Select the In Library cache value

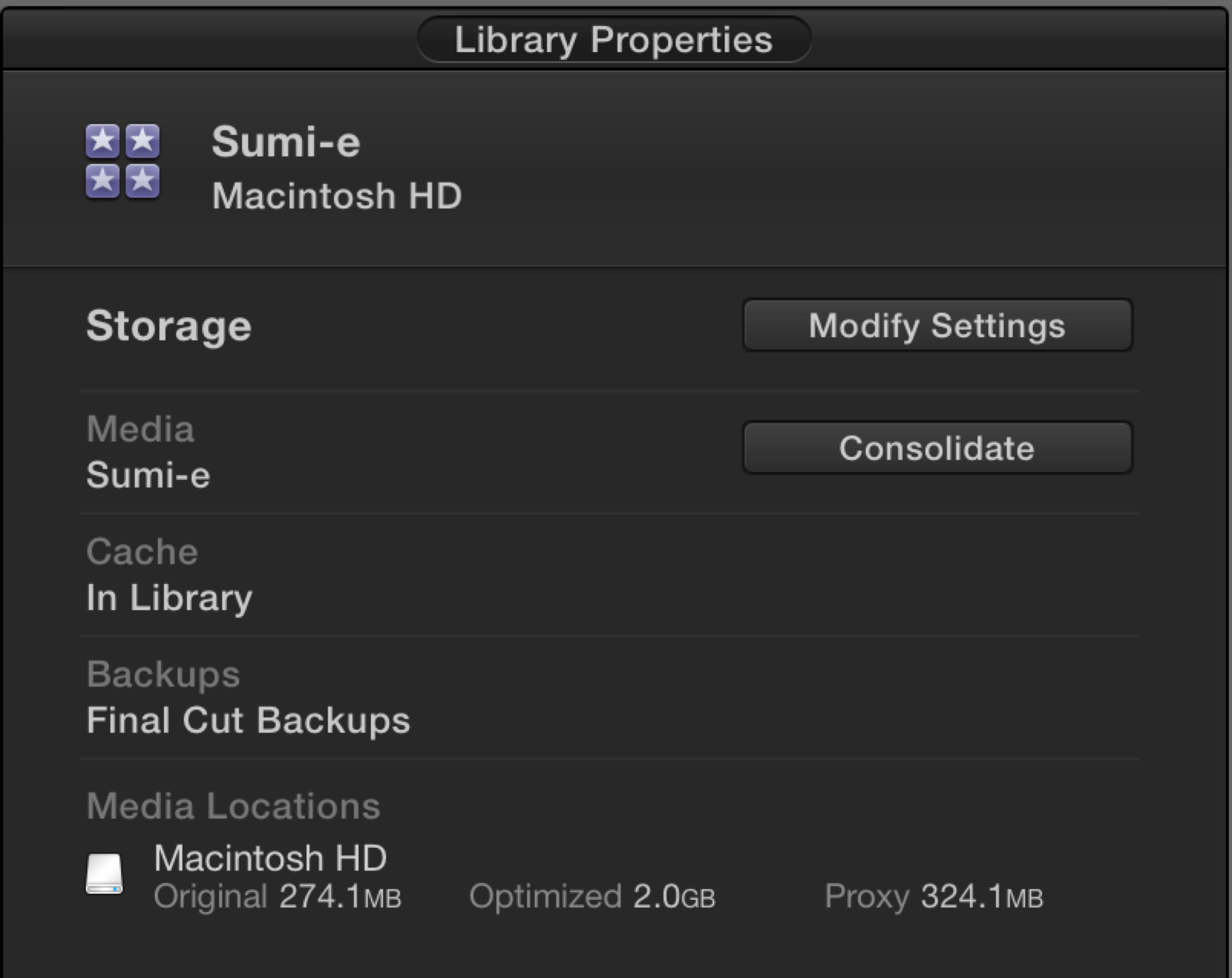[169, 598]
